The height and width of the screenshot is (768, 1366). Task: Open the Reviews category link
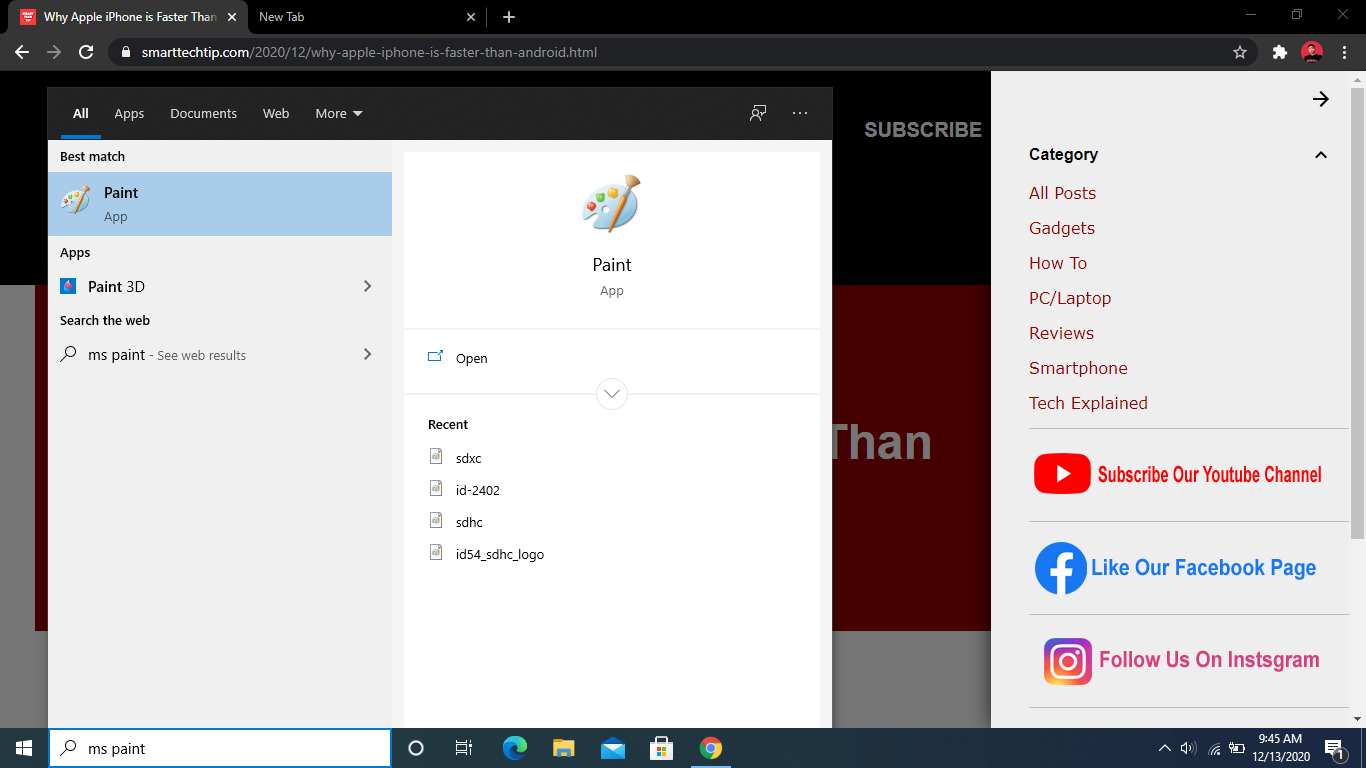coord(1061,333)
